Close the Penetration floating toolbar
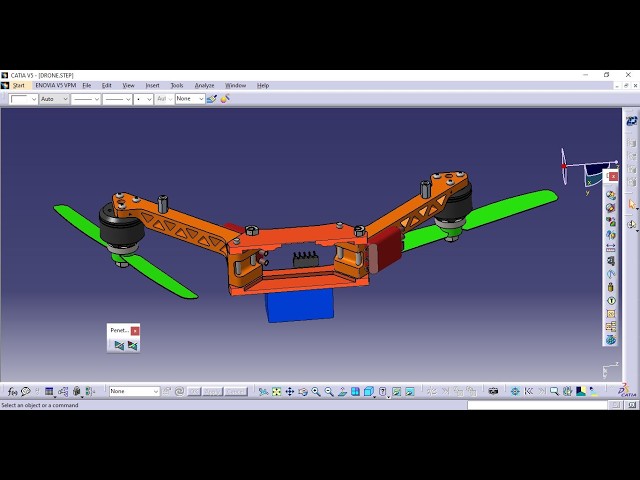 pos(135,331)
